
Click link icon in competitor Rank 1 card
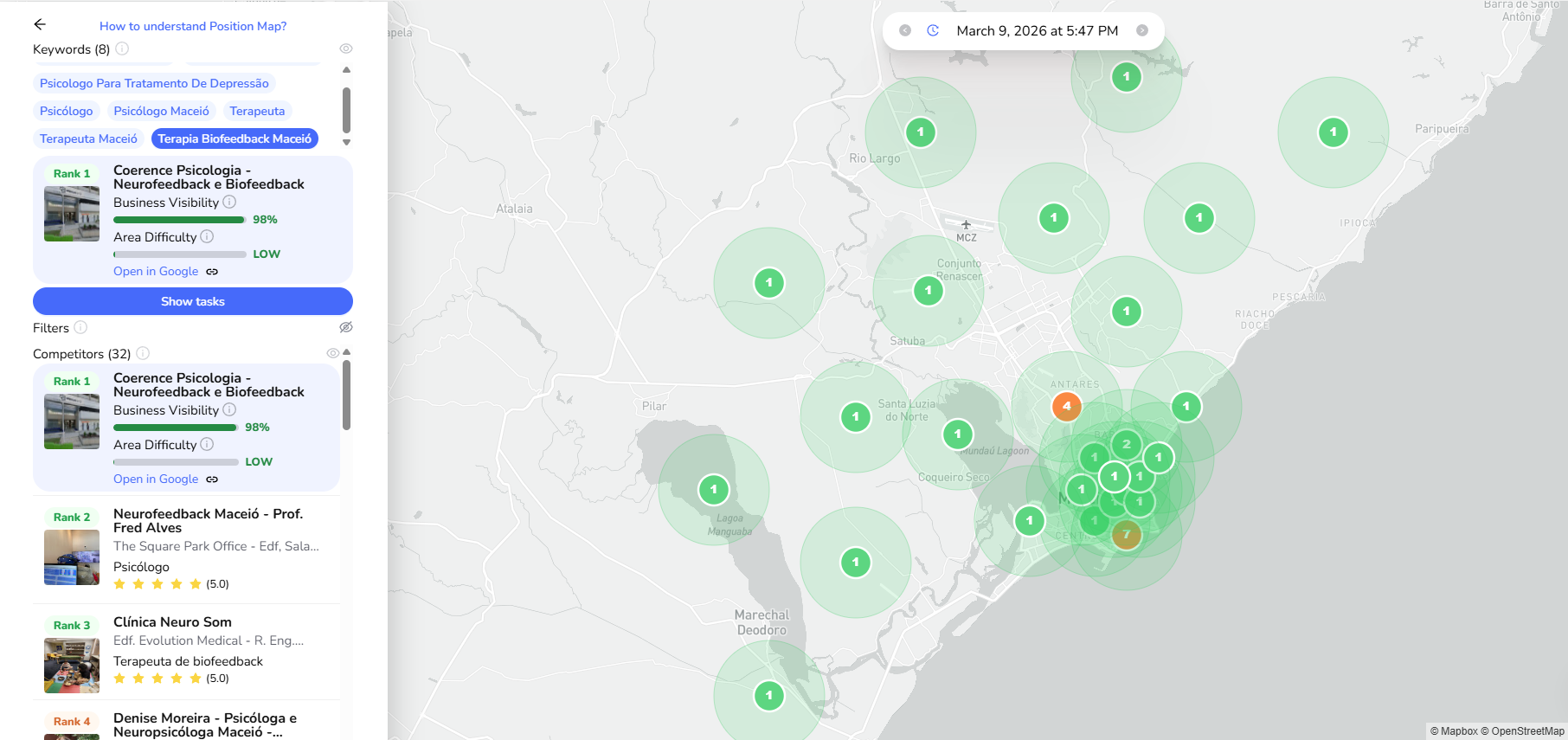(x=212, y=479)
